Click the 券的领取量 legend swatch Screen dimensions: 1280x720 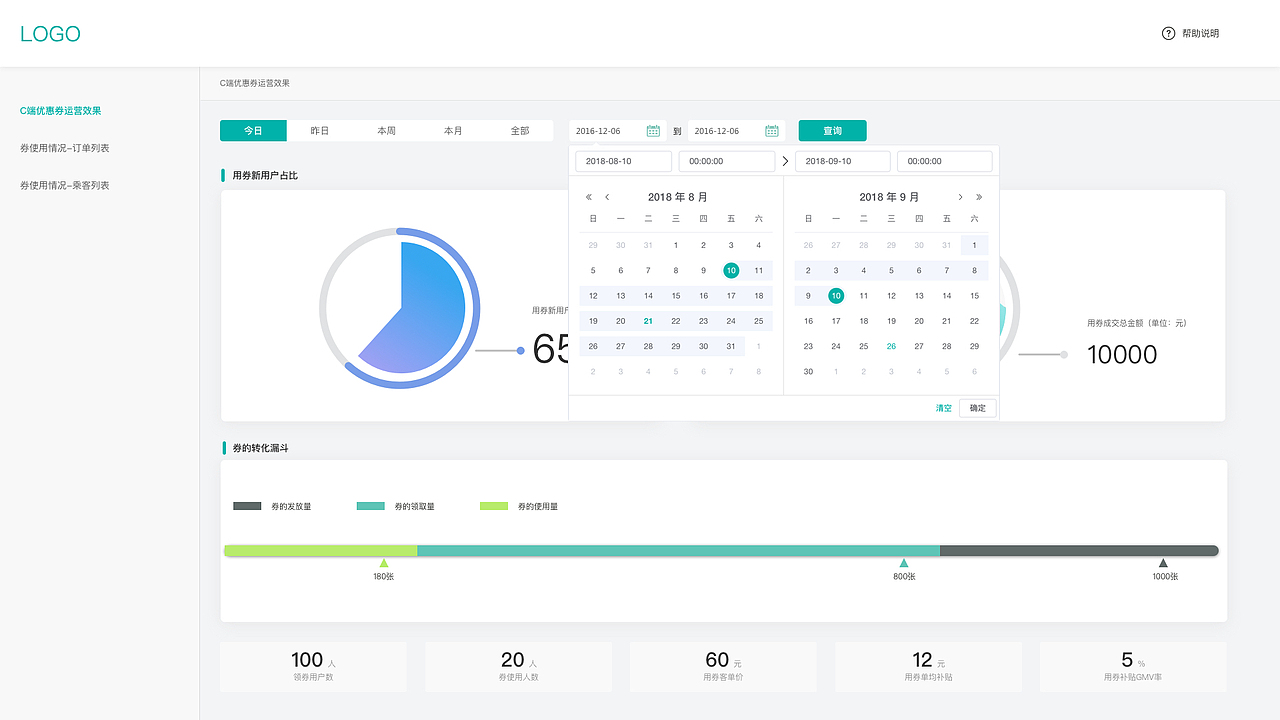[x=370, y=506]
